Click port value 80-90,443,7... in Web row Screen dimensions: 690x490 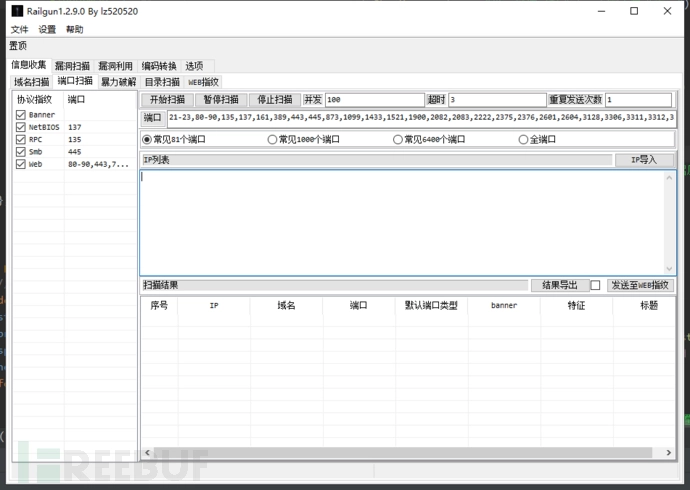98,164
